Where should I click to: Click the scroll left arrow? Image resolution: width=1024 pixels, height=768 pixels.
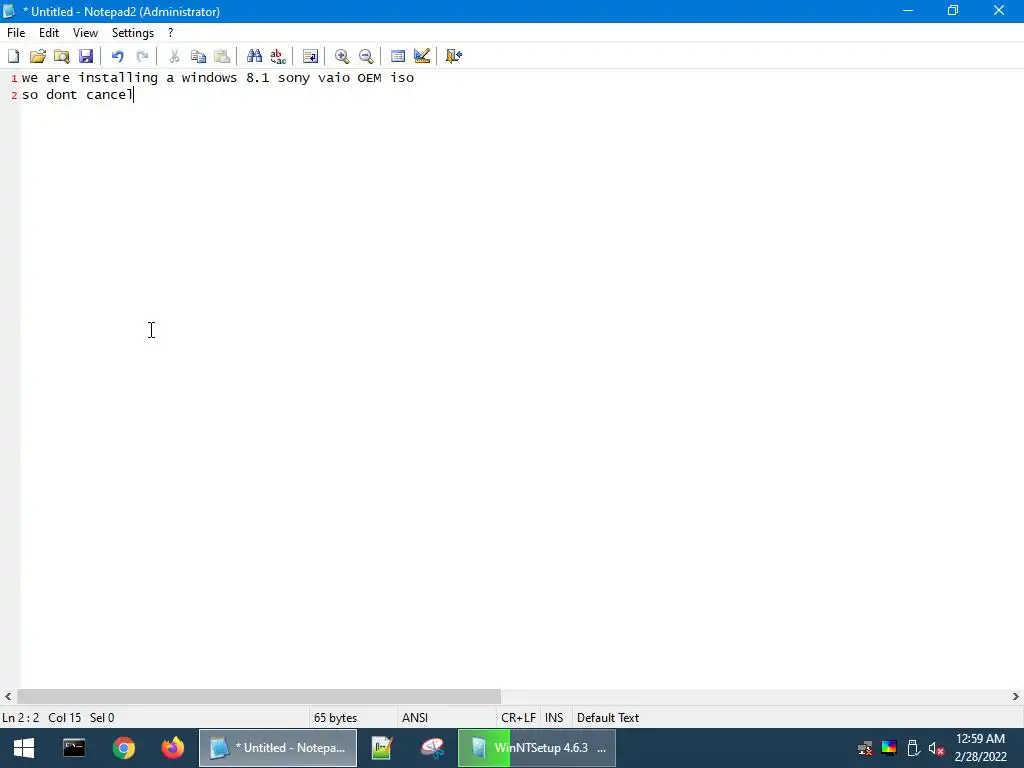pos(8,697)
